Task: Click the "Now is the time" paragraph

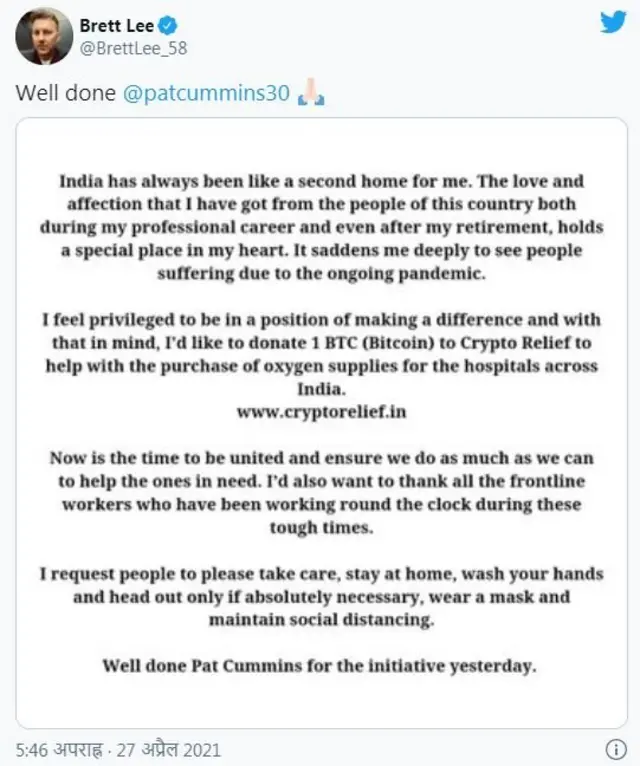Action: click(321, 492)
